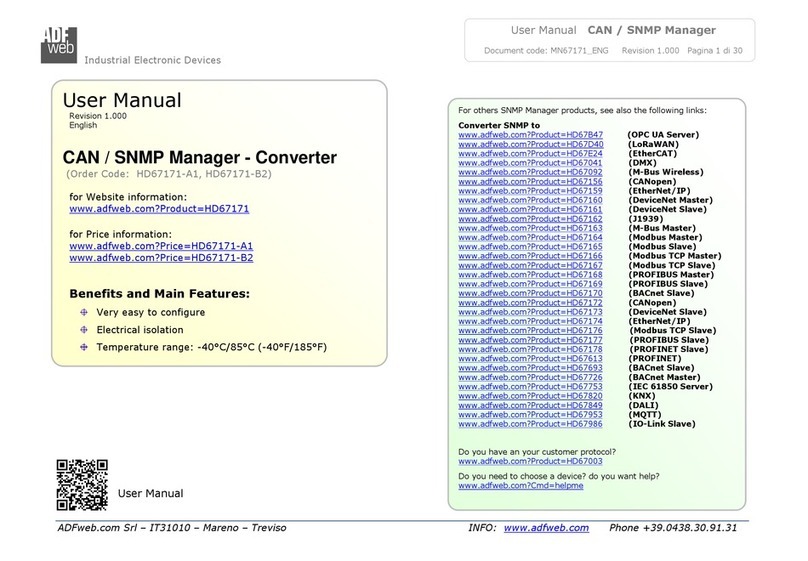
Task: Select 'ADFweb.com Srl – IT31010 – Mareno – Treviso' text
Action: pos(172,528)
